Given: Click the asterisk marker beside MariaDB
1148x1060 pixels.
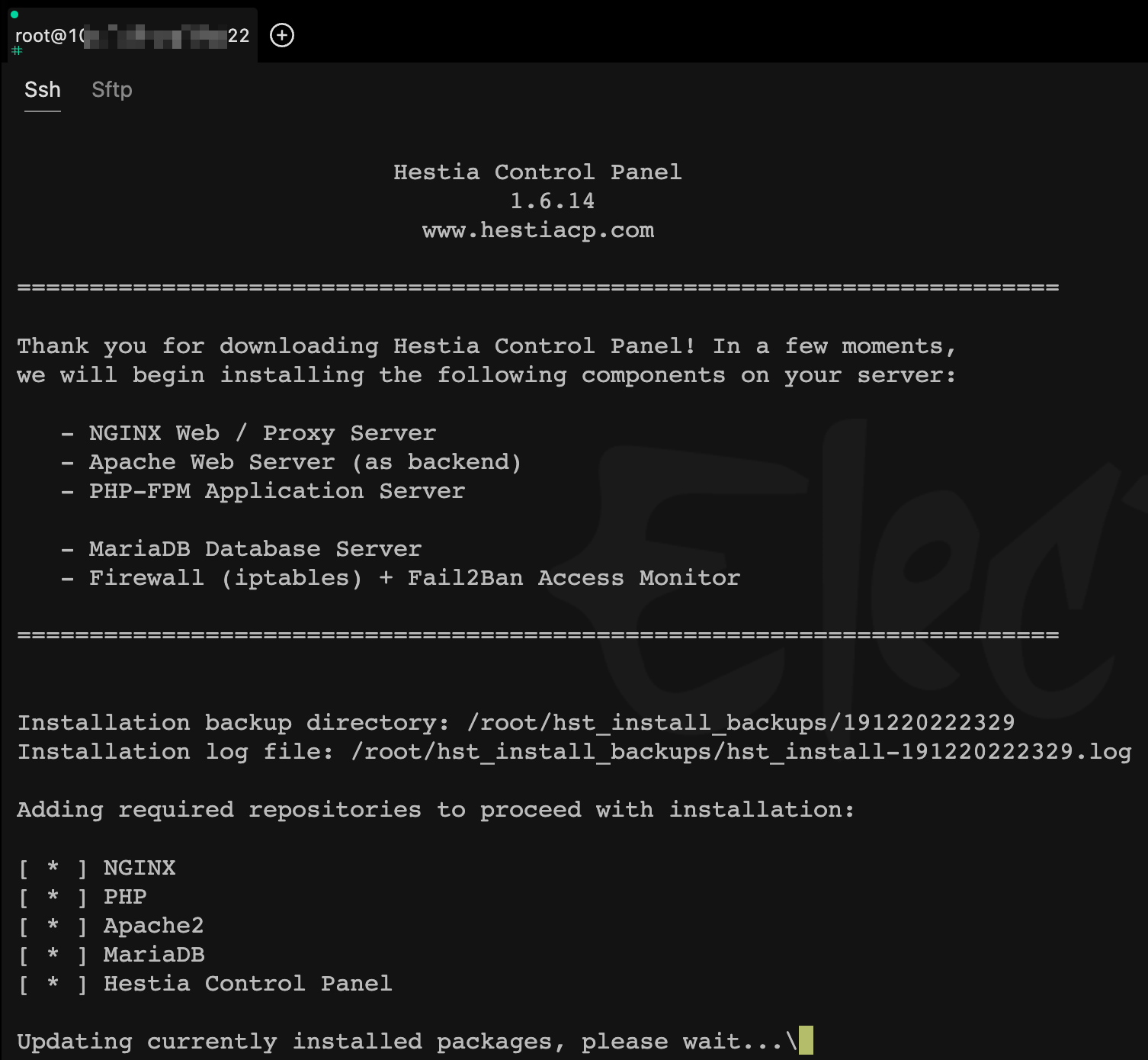Looking at the screenshot, I should click(53, 955).
